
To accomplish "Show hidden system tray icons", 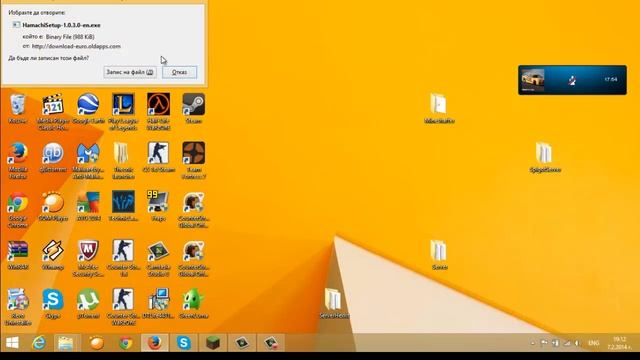I will coord(533,344).
